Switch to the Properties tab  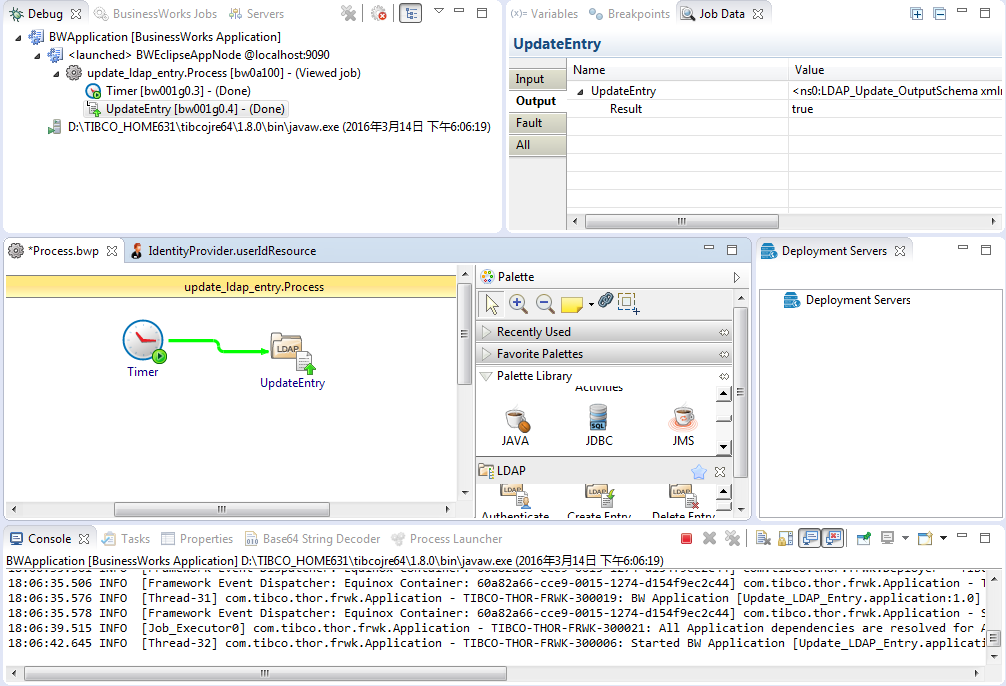point(197,539)
